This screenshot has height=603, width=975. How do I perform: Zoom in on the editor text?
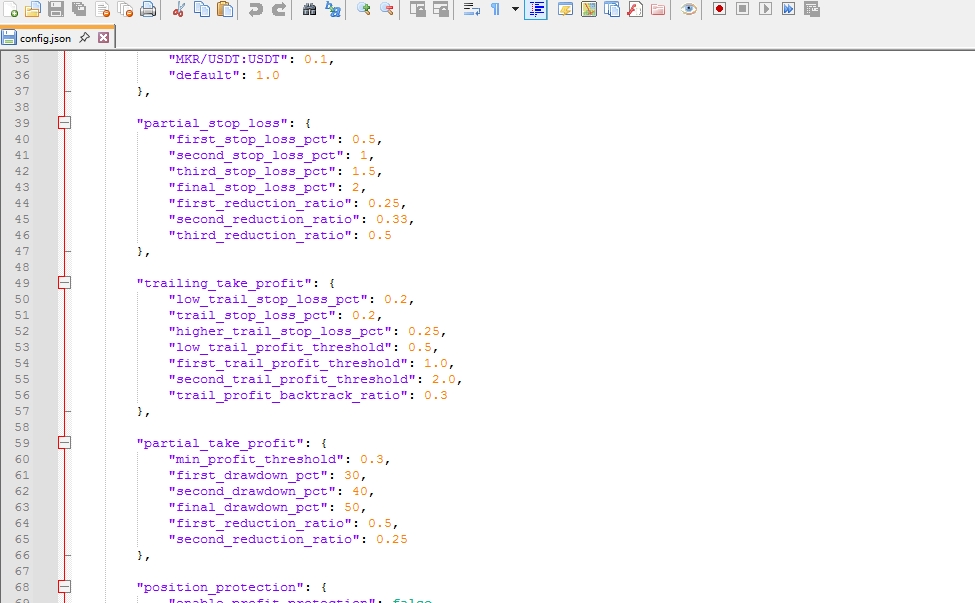[x=363, y=9]
